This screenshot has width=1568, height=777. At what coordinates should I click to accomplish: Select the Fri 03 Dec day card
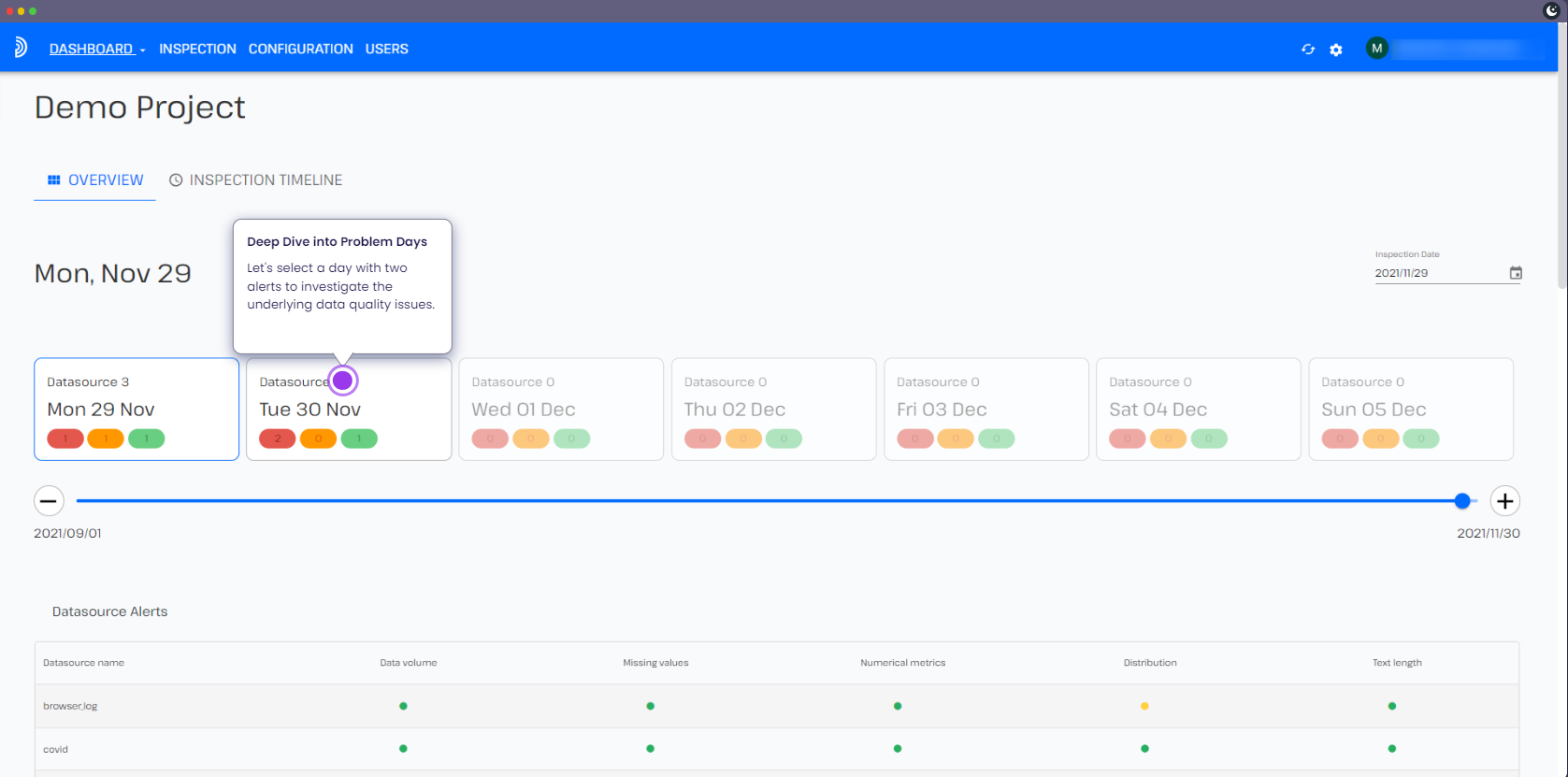pos(986,409)
